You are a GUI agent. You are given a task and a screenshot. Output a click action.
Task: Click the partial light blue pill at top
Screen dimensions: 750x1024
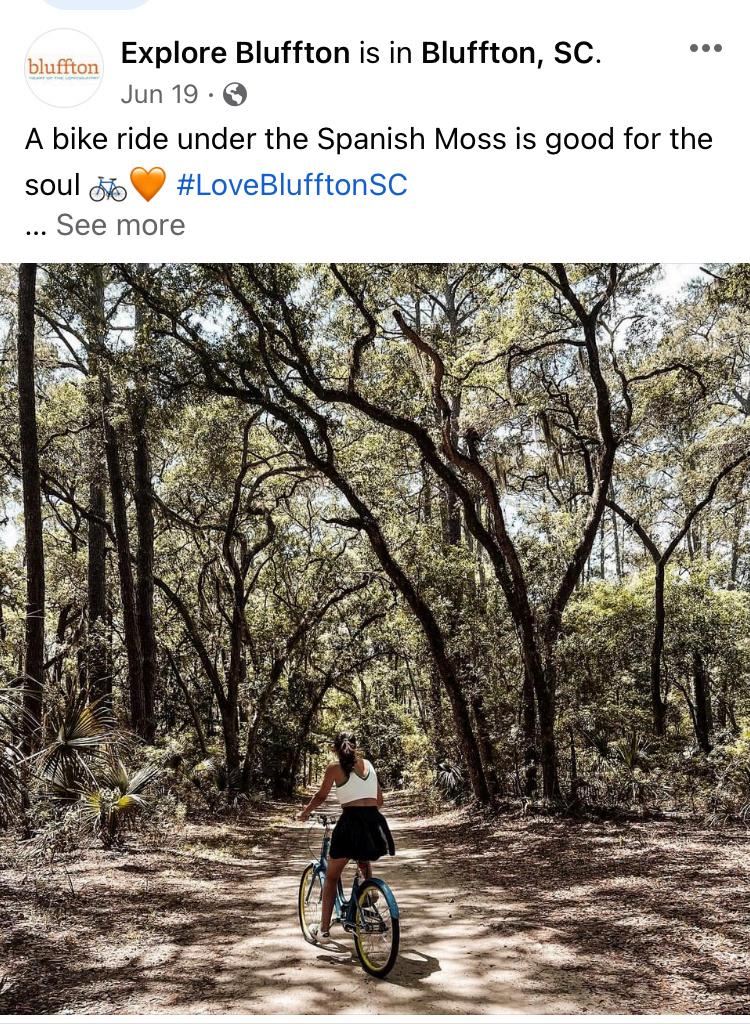click(95, 4)
